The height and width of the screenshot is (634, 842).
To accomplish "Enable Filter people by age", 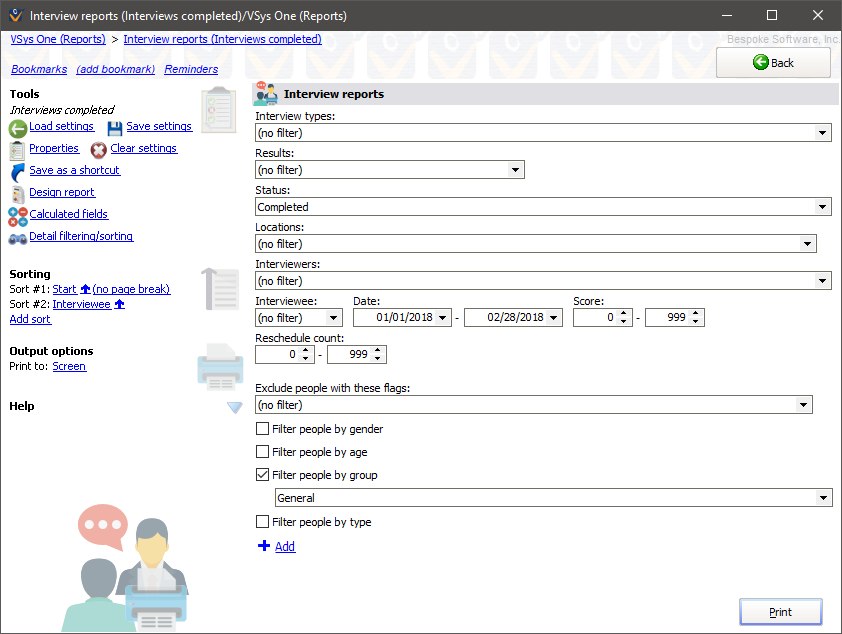I will [x=262, y=452].
